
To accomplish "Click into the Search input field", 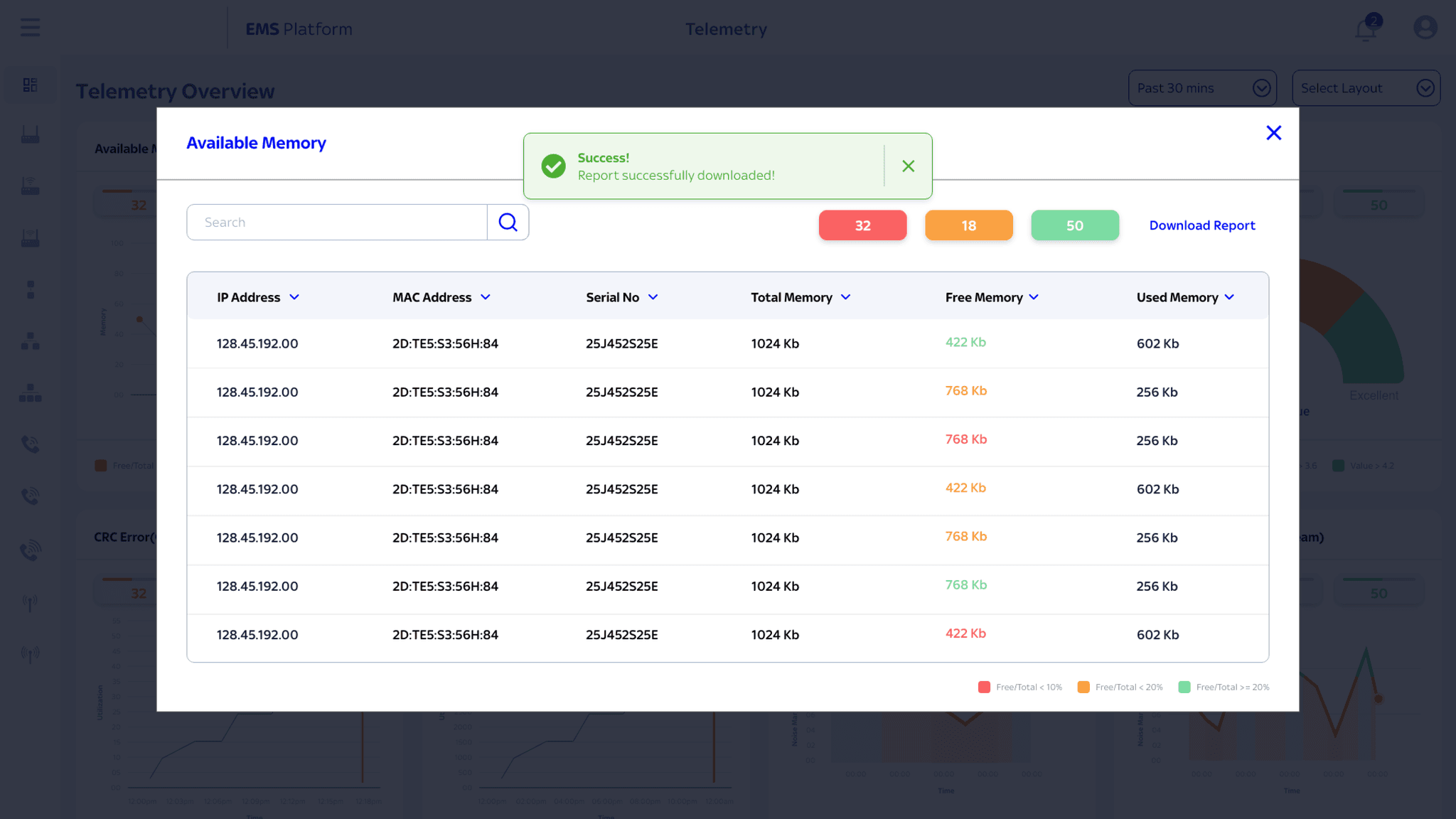I will (x=337, y=223).
